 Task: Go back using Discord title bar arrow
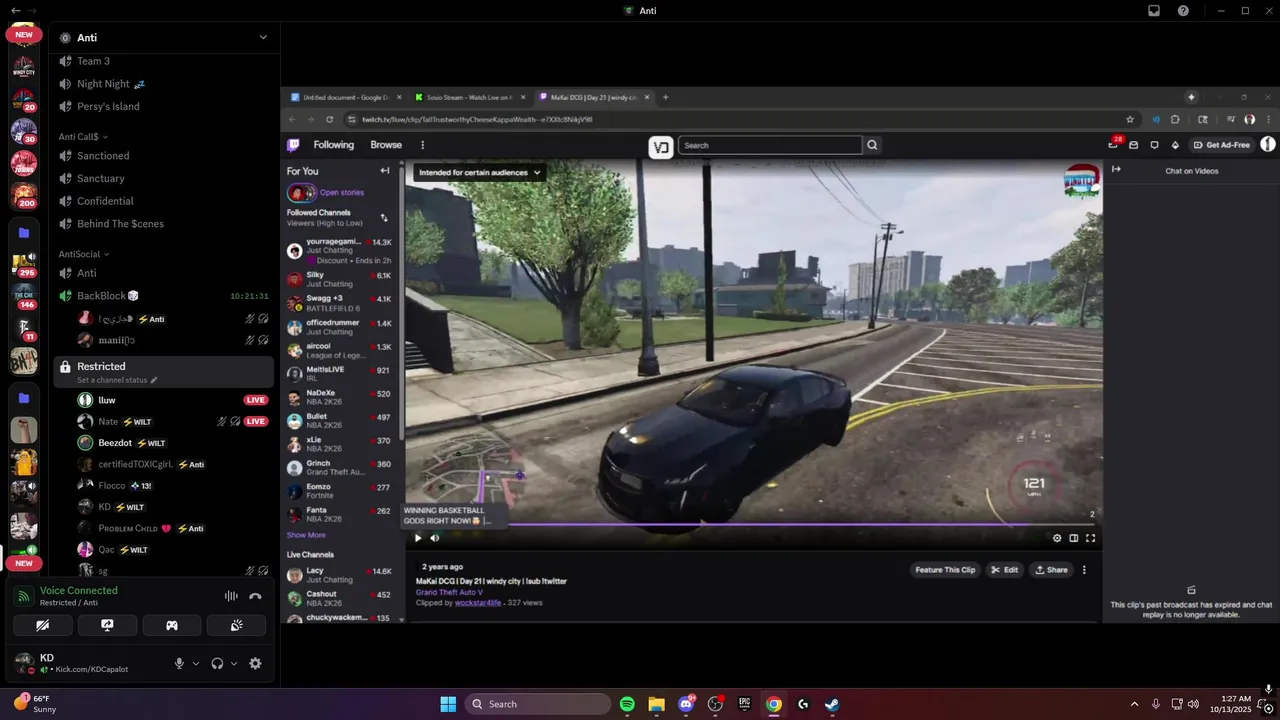pyautogui.click(x=15, y=11)
